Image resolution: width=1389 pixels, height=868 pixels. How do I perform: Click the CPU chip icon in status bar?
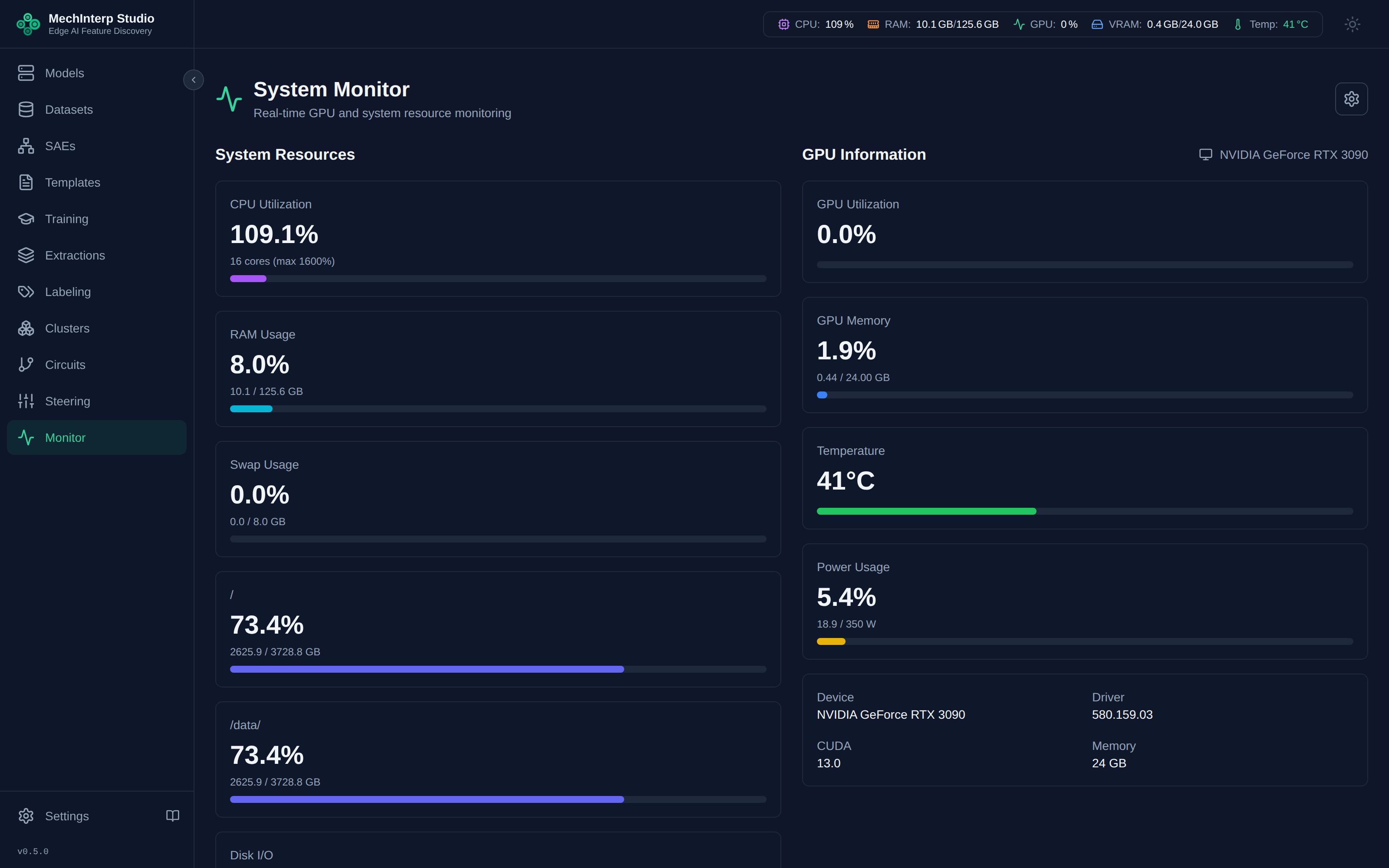click(783, 24)
